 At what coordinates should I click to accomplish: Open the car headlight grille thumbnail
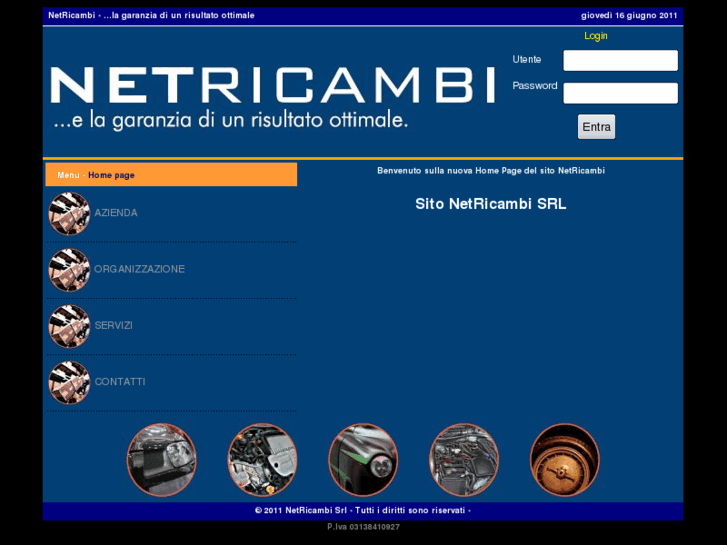coord(161,459)
